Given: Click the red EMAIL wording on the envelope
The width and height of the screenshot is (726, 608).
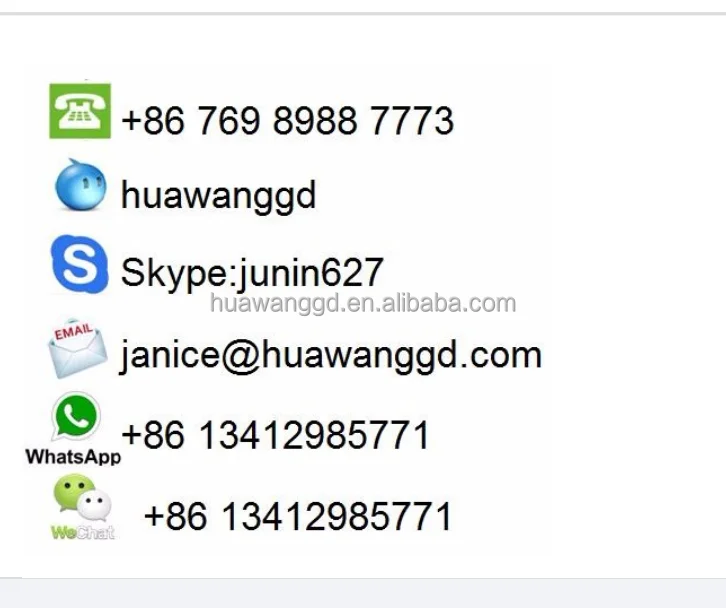Looking at the screenshot, I should pos(74,332).
